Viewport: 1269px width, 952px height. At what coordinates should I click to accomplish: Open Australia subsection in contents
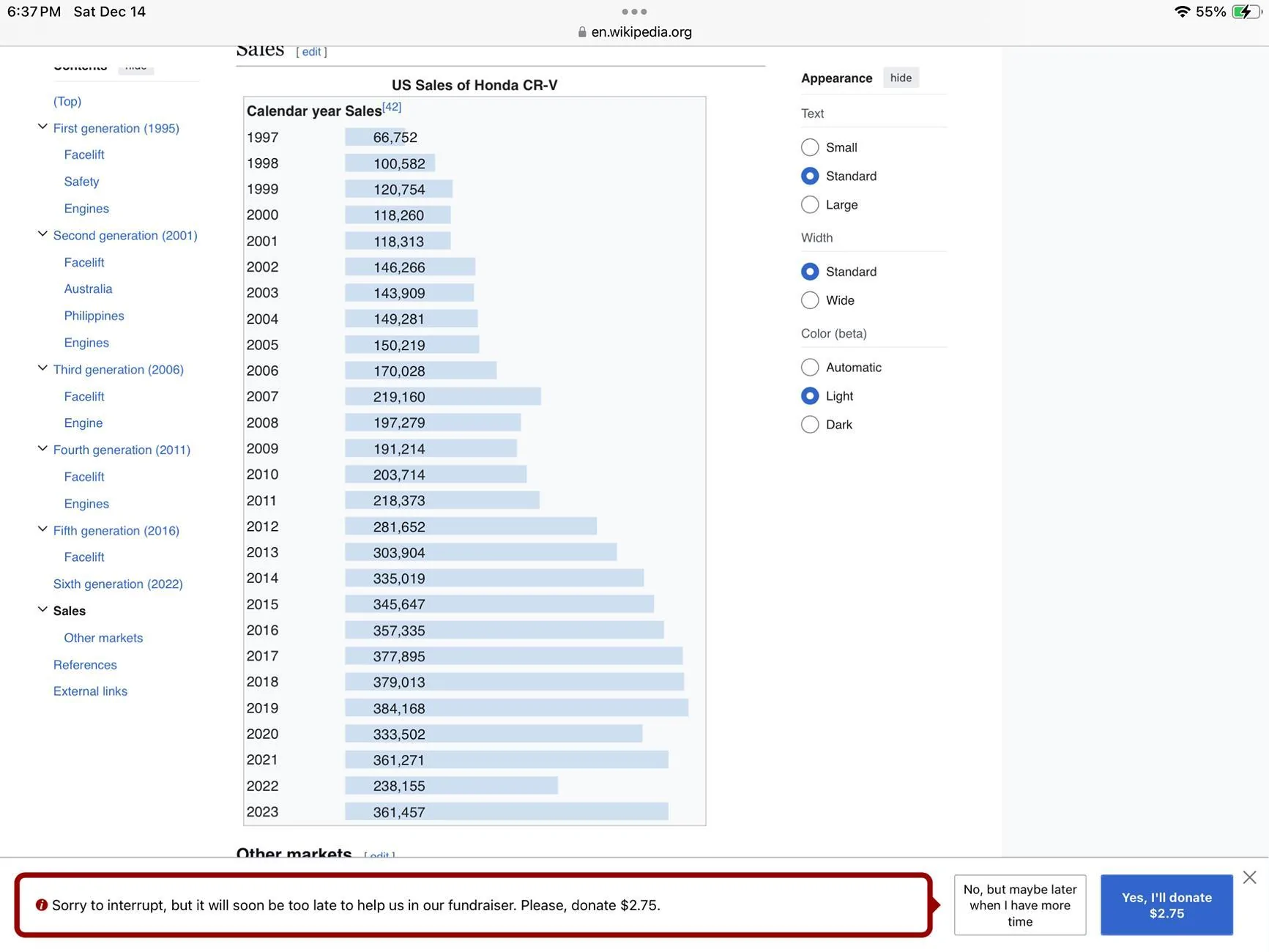pyautogui.click(x=88, y=289)
